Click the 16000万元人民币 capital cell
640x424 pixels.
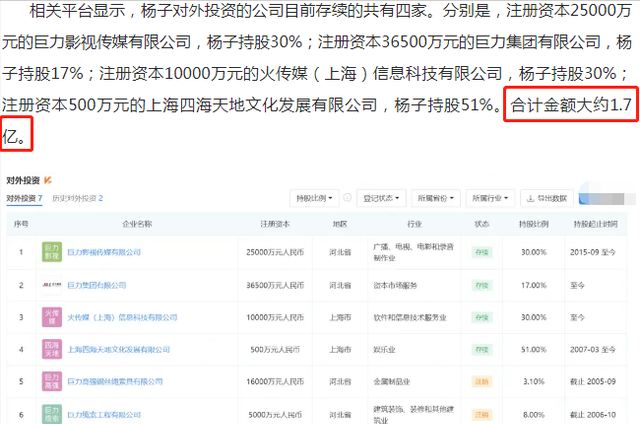click(275, 382)
